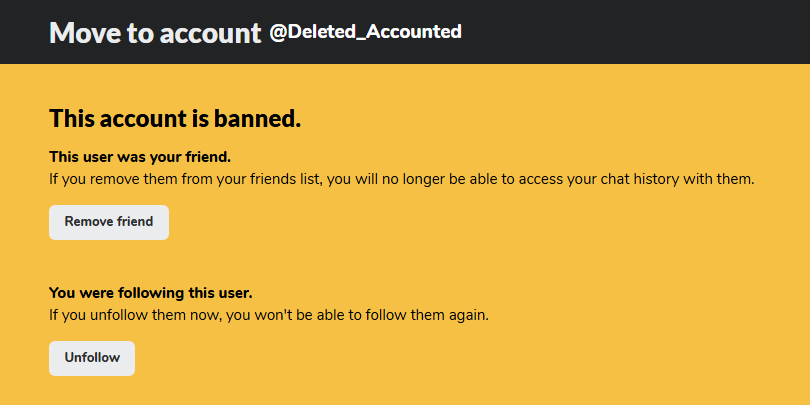Click "This account" in the banned heading
810x405 pixels.
117,119
